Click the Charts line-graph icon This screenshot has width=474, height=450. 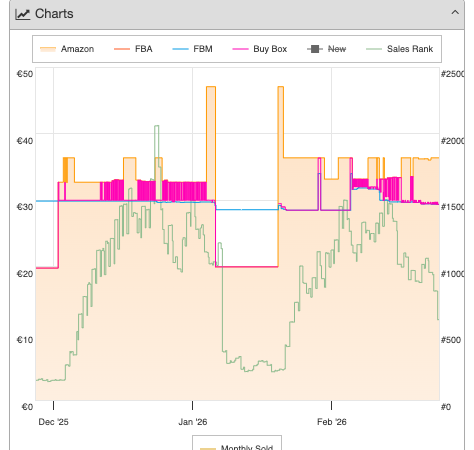click(23, 14)
